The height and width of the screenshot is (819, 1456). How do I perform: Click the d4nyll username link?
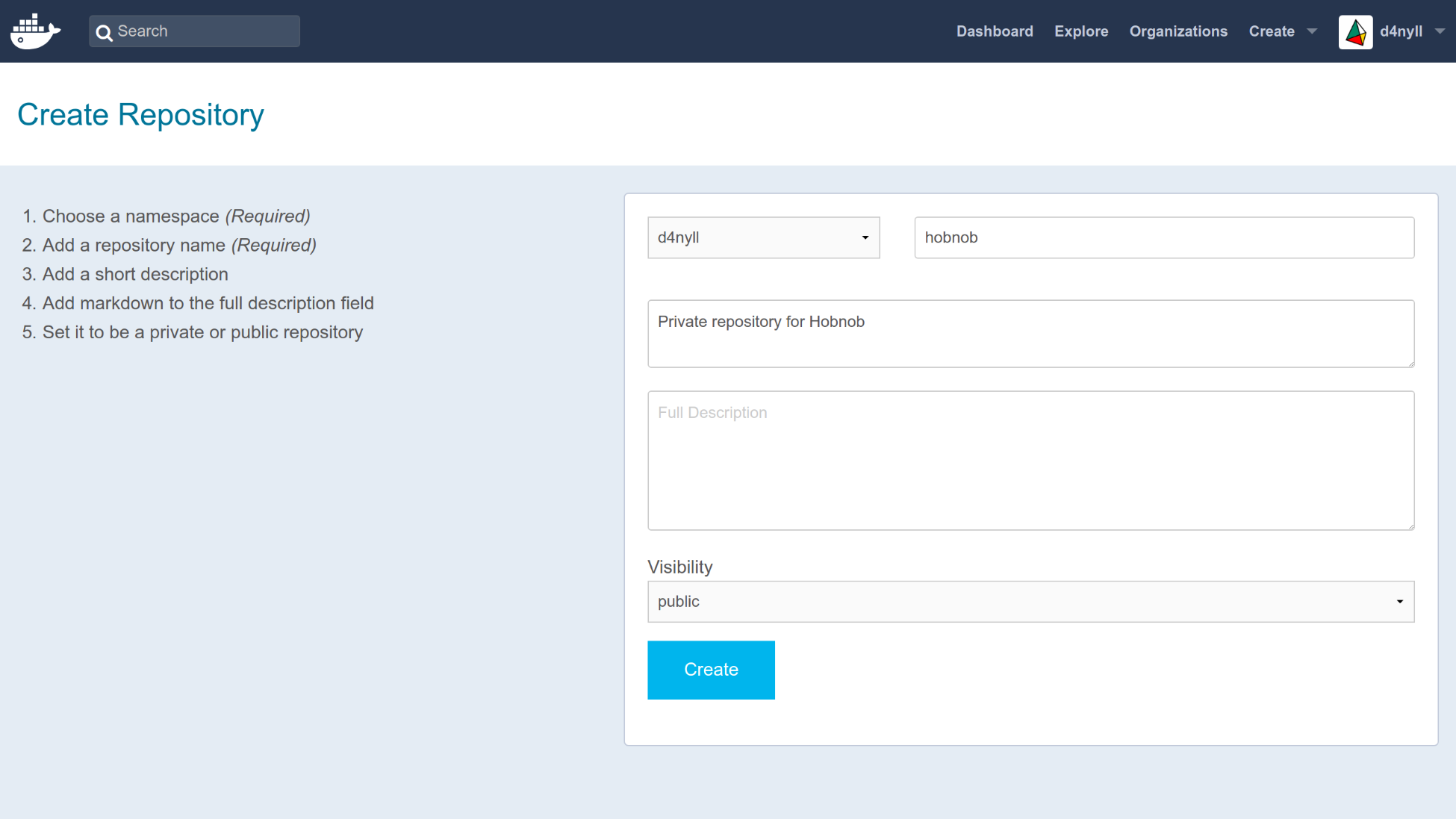point(1401,31)
